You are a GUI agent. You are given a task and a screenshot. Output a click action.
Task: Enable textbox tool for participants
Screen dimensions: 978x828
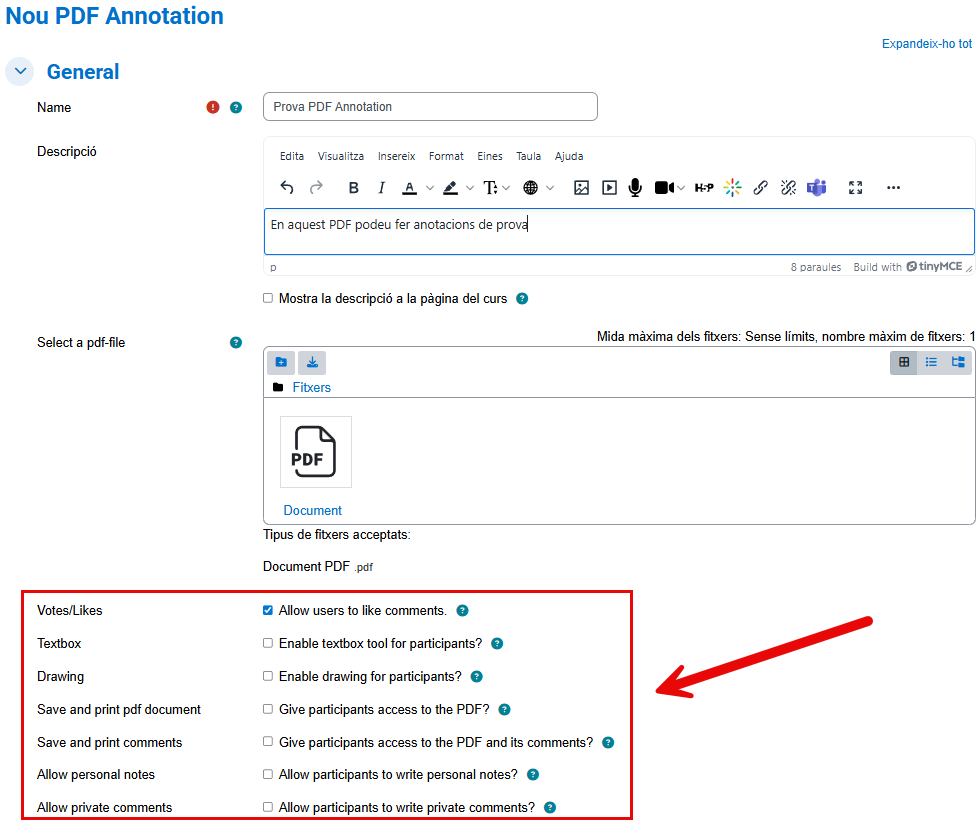(268, 643)
